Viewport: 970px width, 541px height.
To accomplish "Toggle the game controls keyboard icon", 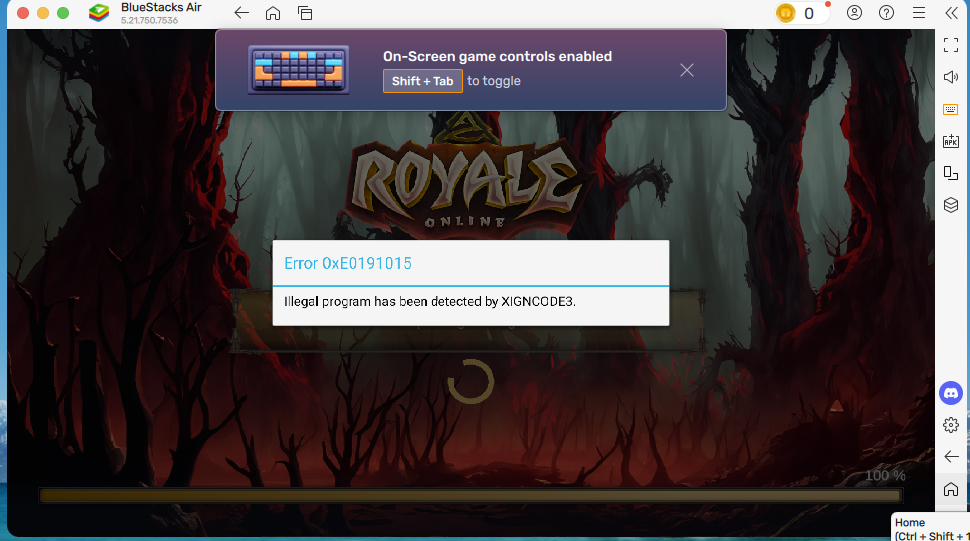I will [x=951, y=109].
